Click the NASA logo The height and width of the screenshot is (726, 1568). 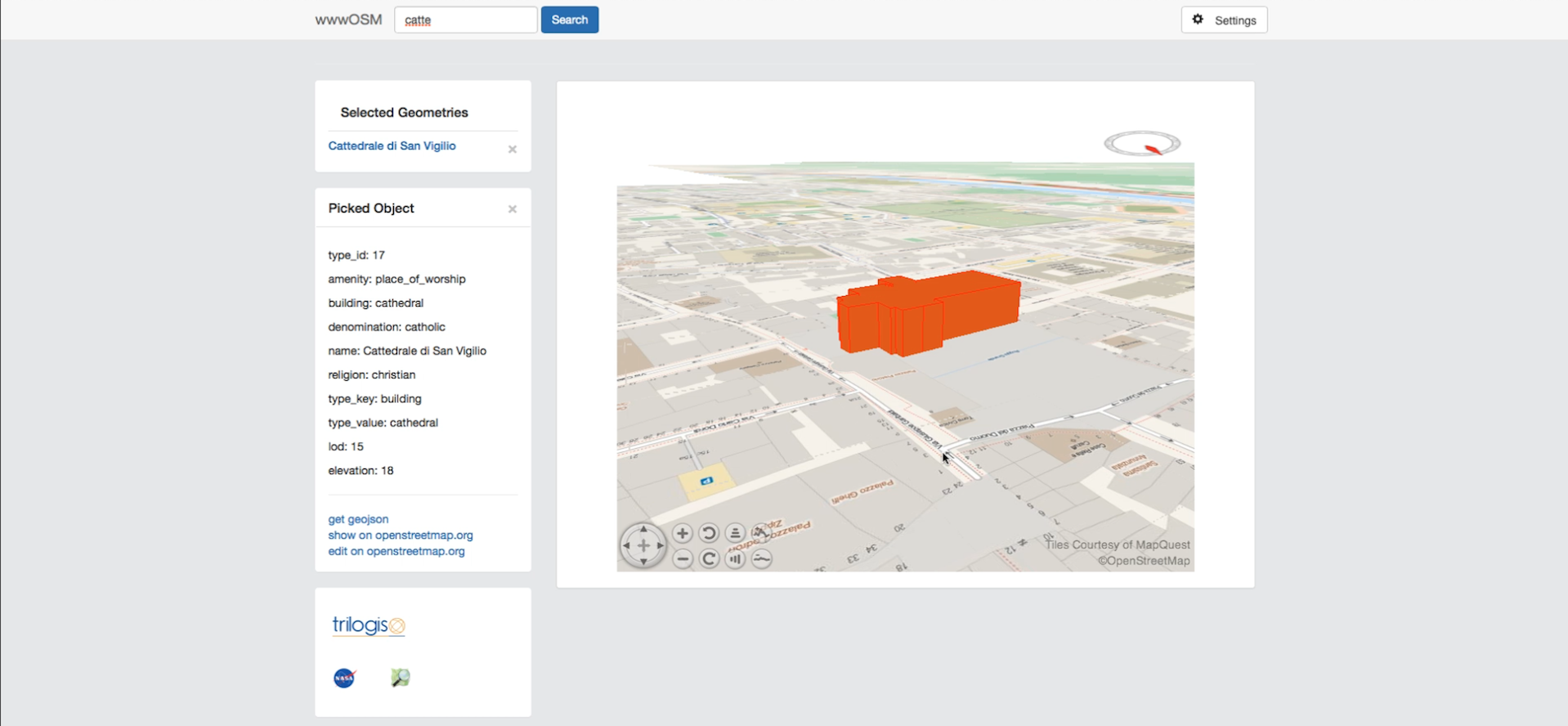tap(344, 678)
